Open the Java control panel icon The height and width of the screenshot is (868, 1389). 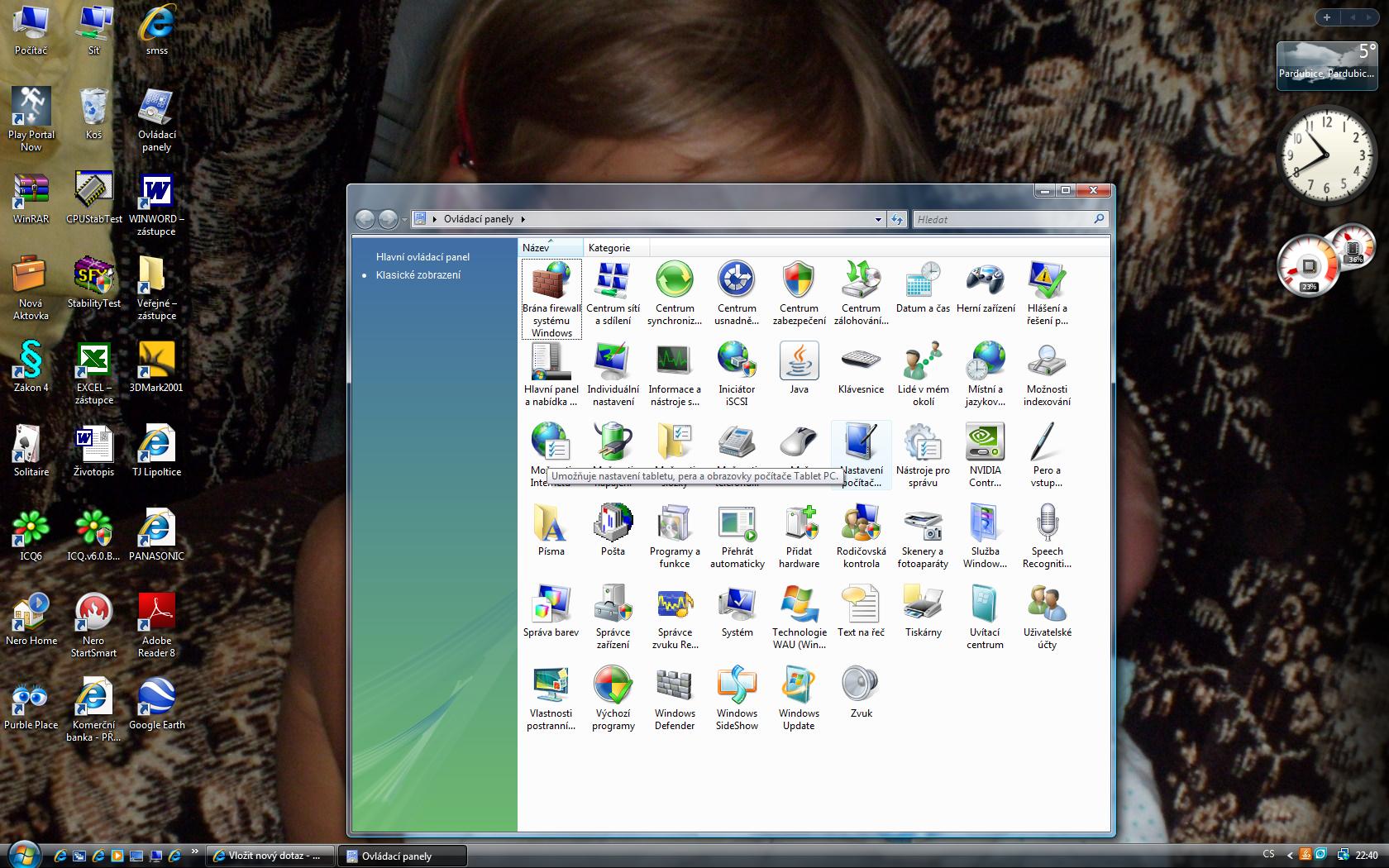point(799,362)
